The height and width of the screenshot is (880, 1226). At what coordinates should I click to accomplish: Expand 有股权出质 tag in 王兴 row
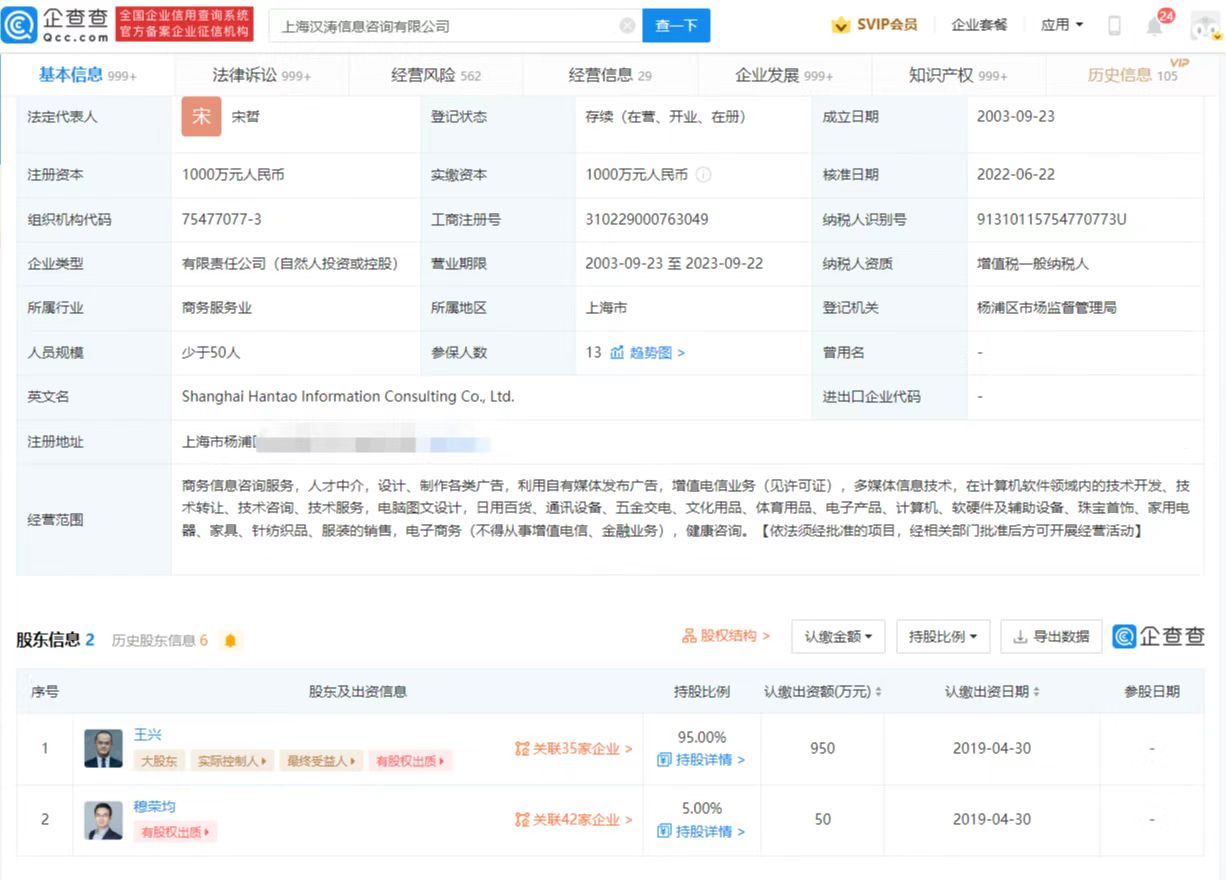(x=410, y=761)
